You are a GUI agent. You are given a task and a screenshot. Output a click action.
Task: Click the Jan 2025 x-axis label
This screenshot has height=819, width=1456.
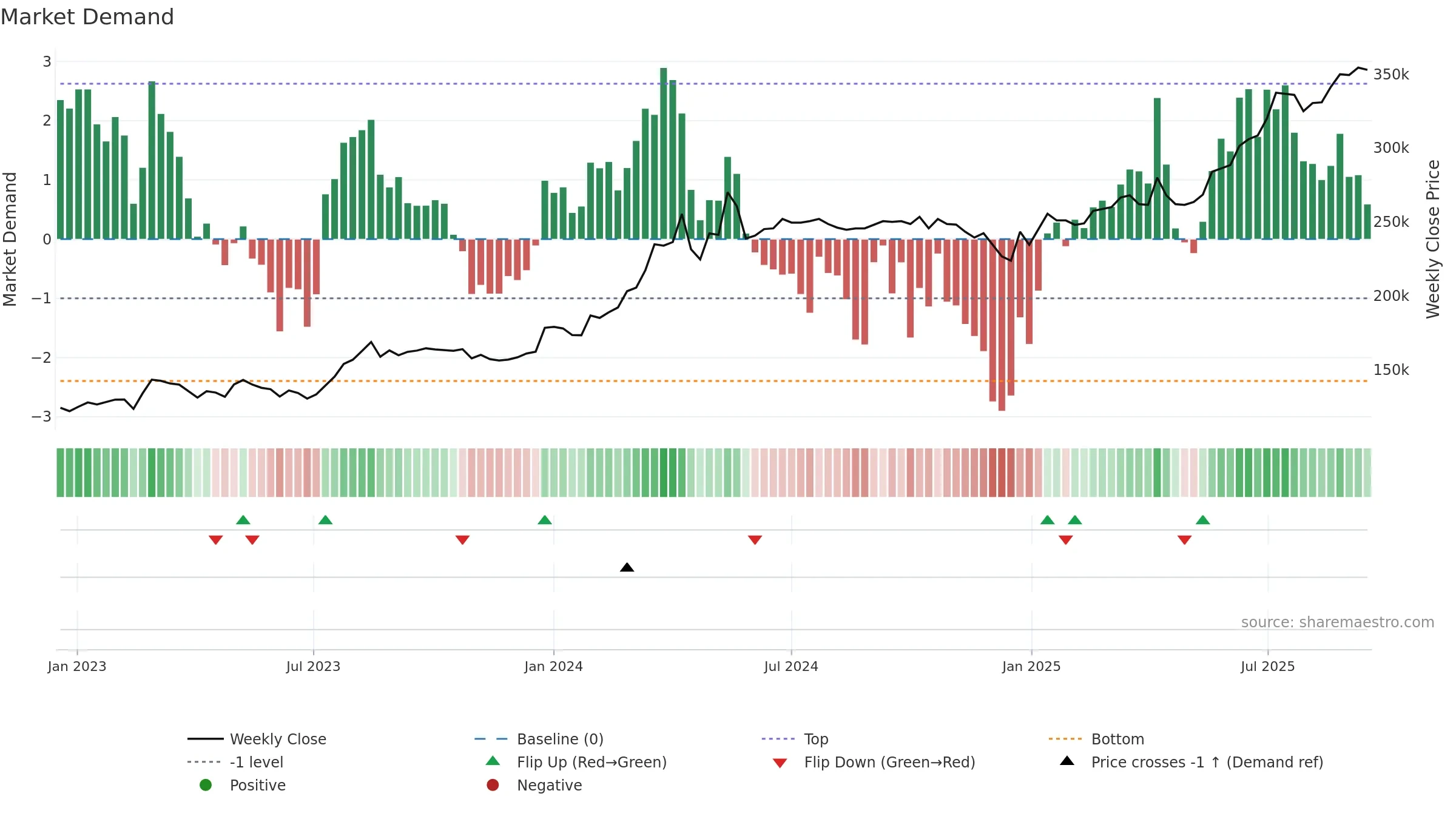coord(1031,666)
